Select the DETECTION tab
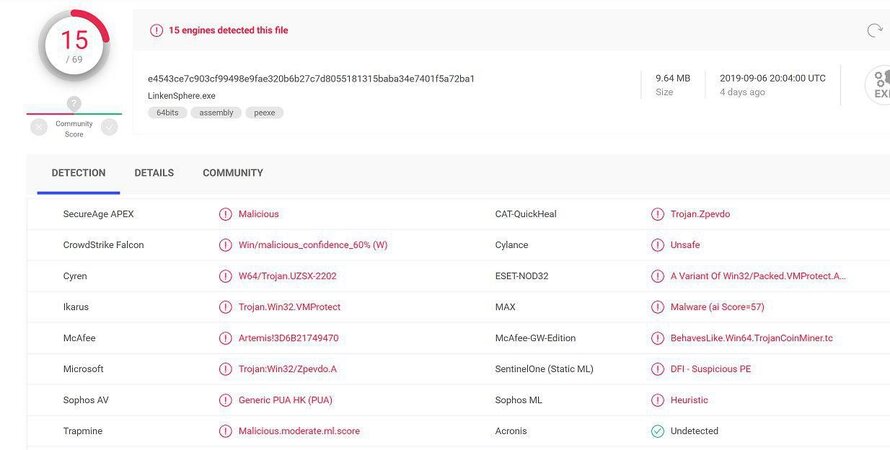 [78, 173]
